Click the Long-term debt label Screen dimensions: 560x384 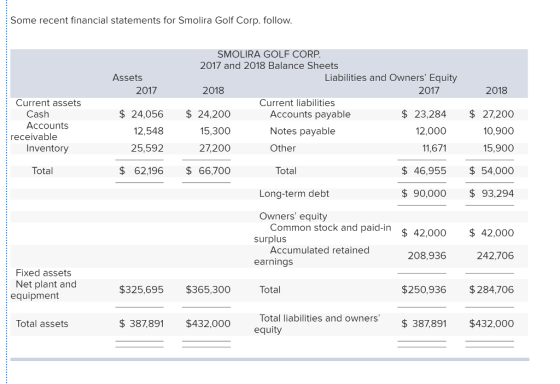tap(294, 194)
